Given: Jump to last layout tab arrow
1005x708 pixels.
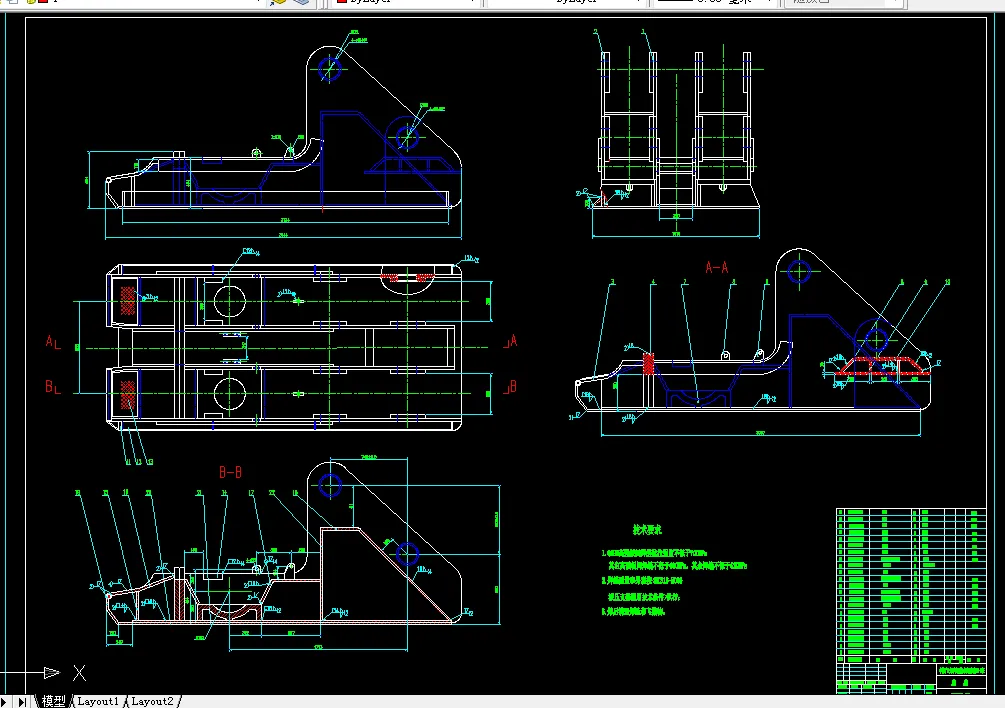Looking at the screenshot, I should (22, 702).
